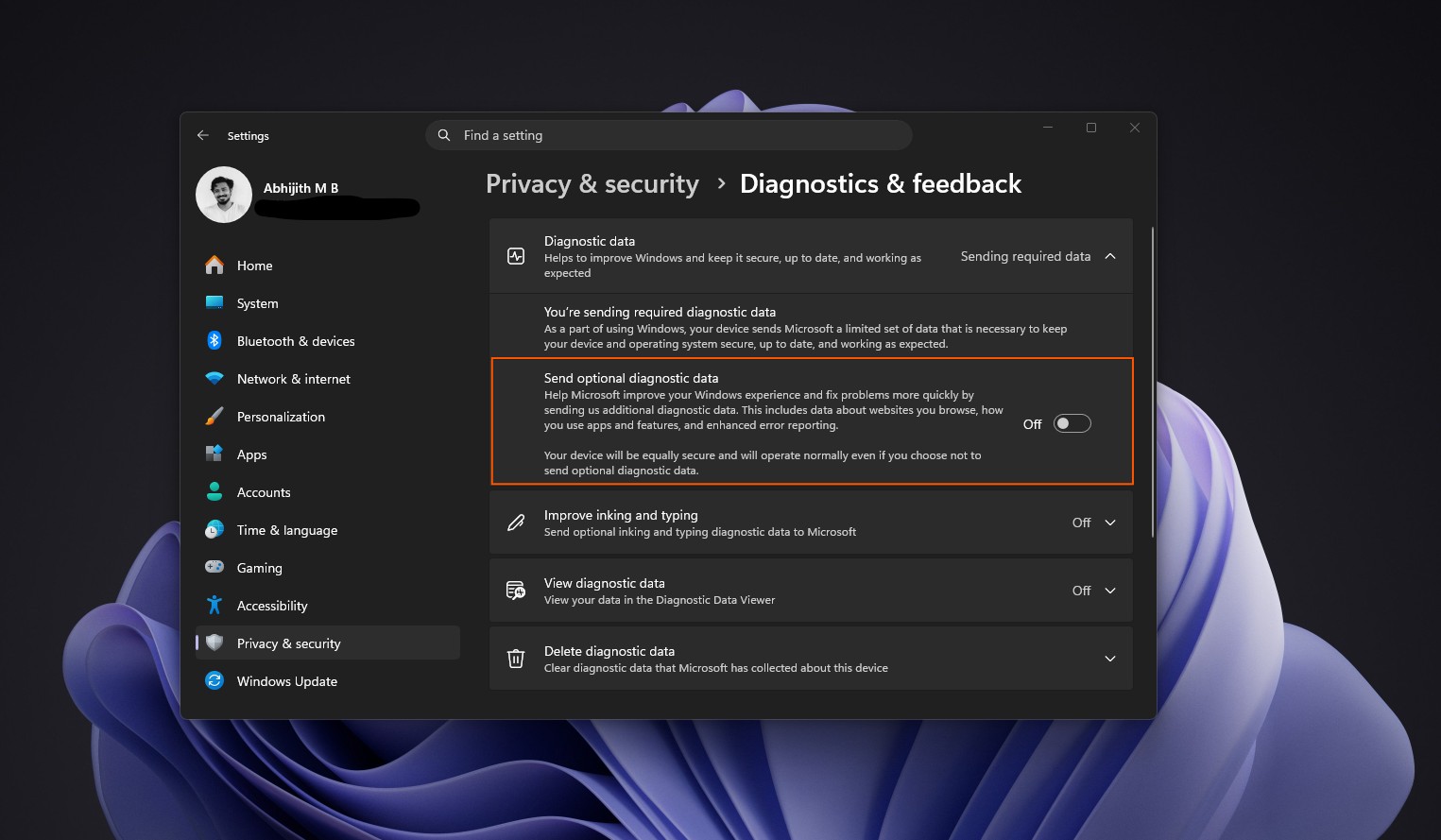Expand the View diagnostic data chevron
Viewport: 1441px width, 840px height.
point(1110,591)
